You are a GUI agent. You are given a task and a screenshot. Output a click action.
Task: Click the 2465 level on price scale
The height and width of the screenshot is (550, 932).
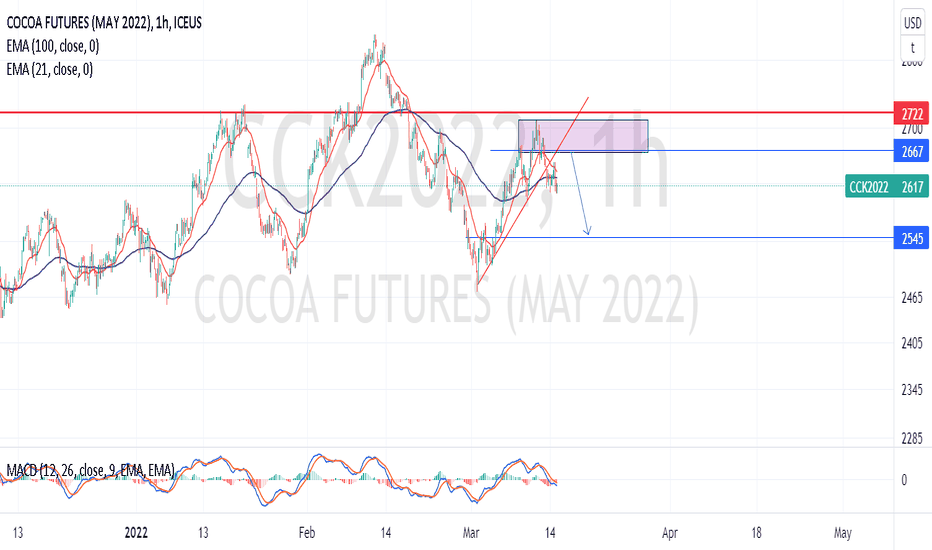pos(912,297)
